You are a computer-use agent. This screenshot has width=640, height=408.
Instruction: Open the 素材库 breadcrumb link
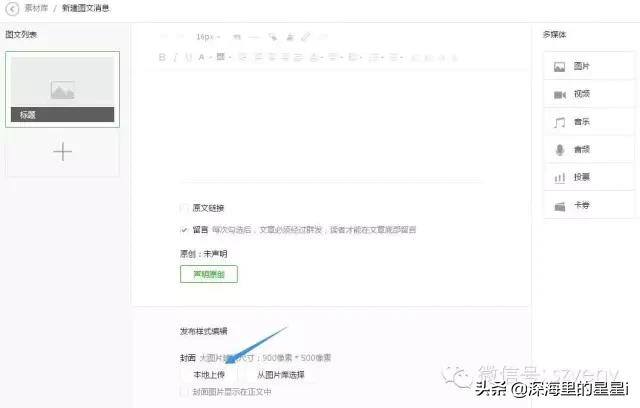tap(36, 8)
